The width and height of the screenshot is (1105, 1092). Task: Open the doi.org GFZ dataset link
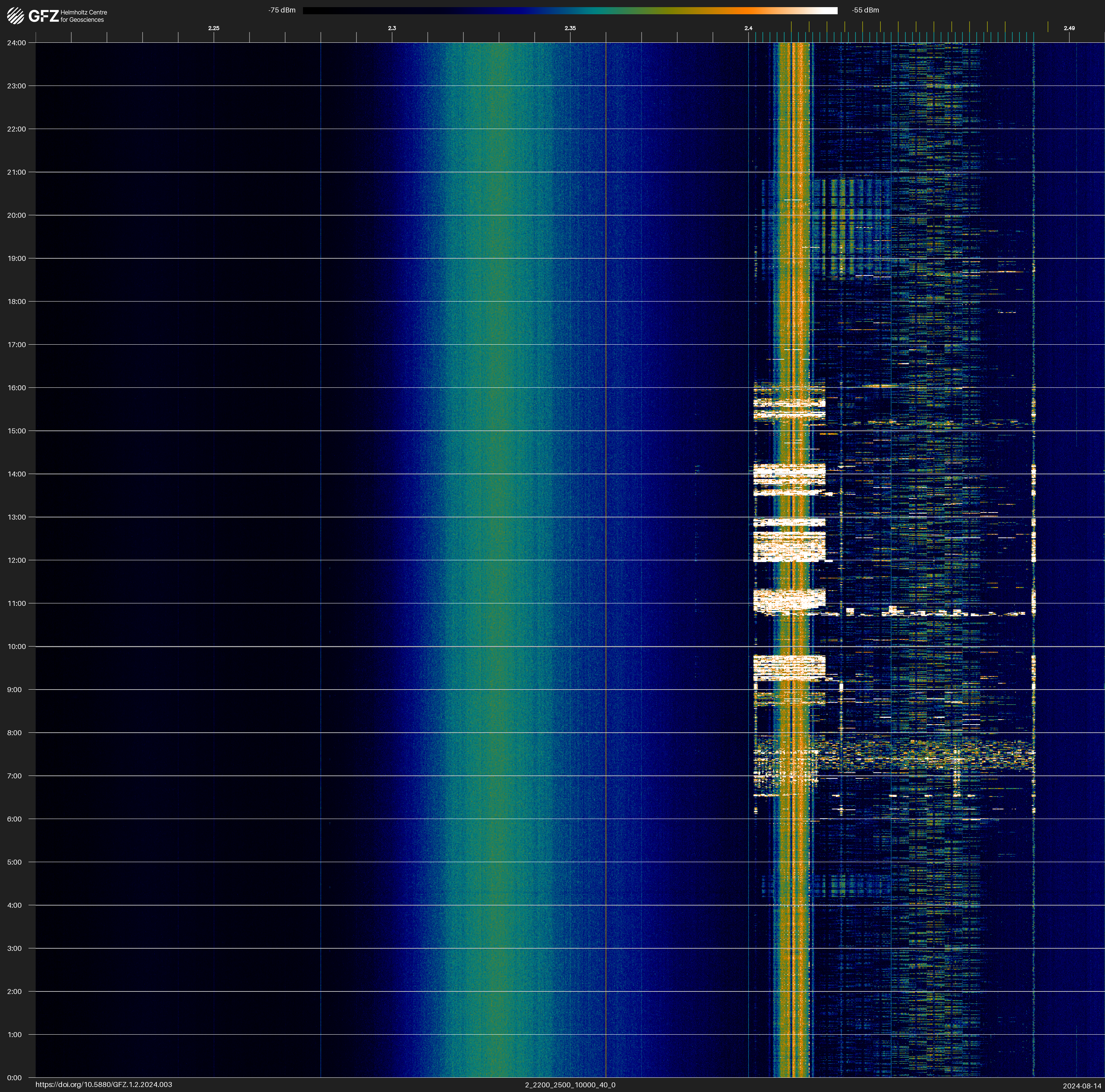pos(103,1085)
